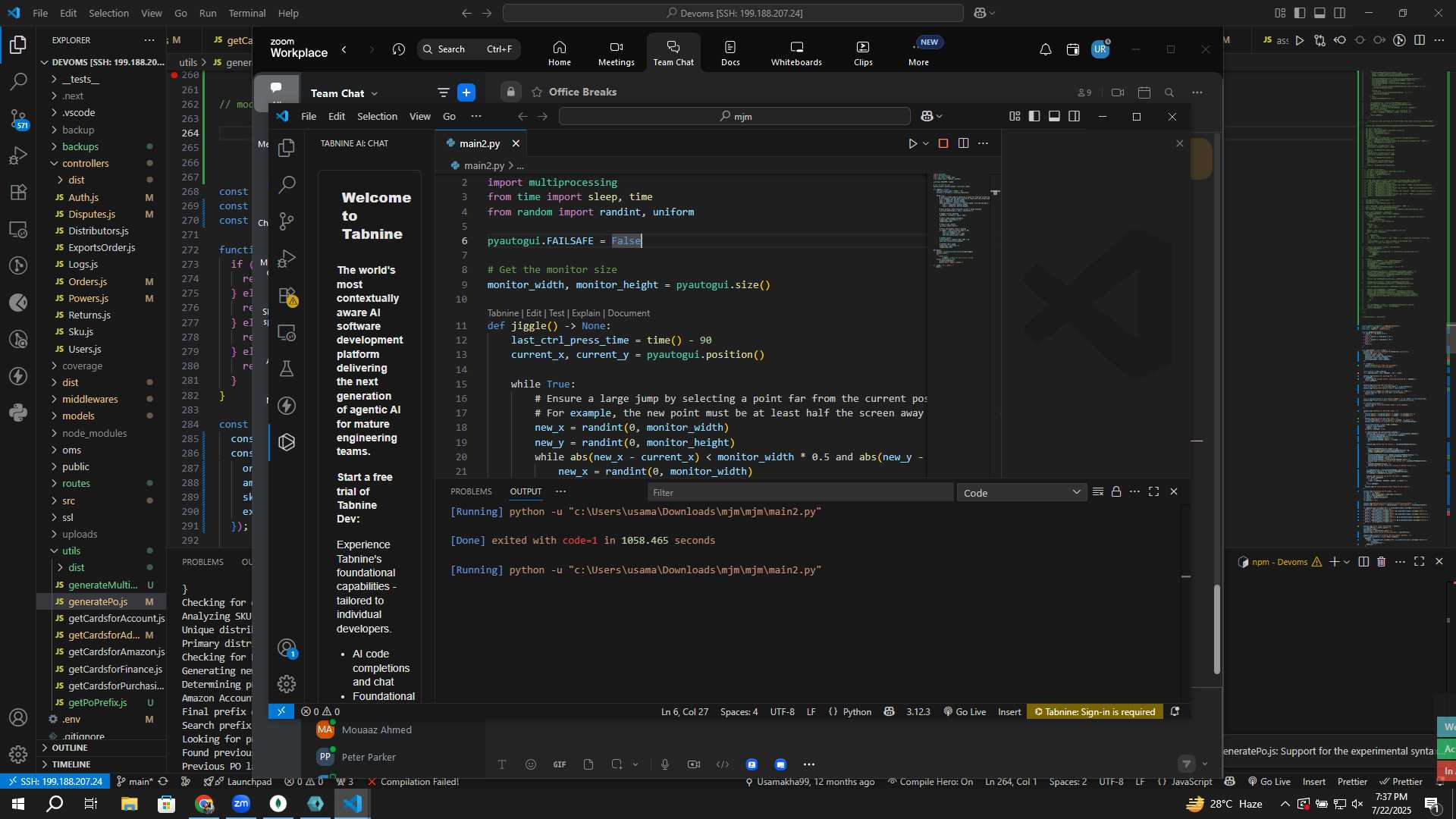Image resolution: width=1456 pixels, height=819 pixels.
Task: Toggle the muted system volume icon
Action: point(1357,804)
